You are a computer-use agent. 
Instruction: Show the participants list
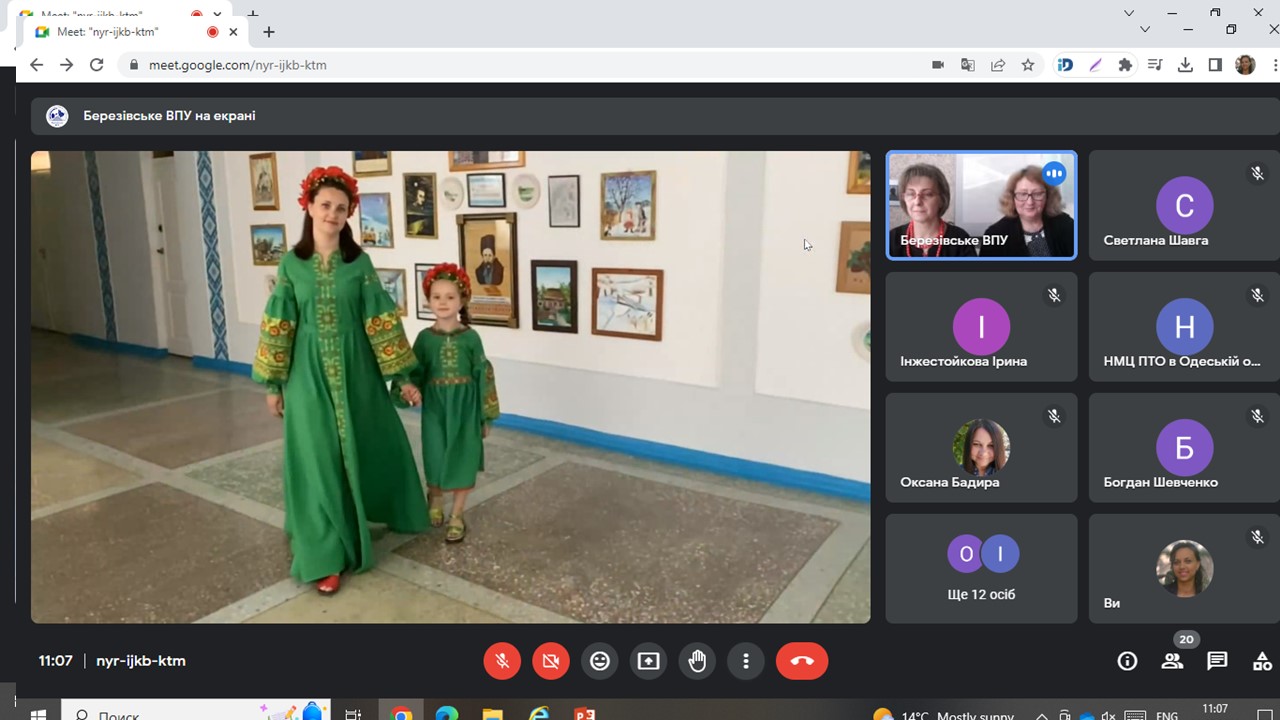coord(1172,661)
